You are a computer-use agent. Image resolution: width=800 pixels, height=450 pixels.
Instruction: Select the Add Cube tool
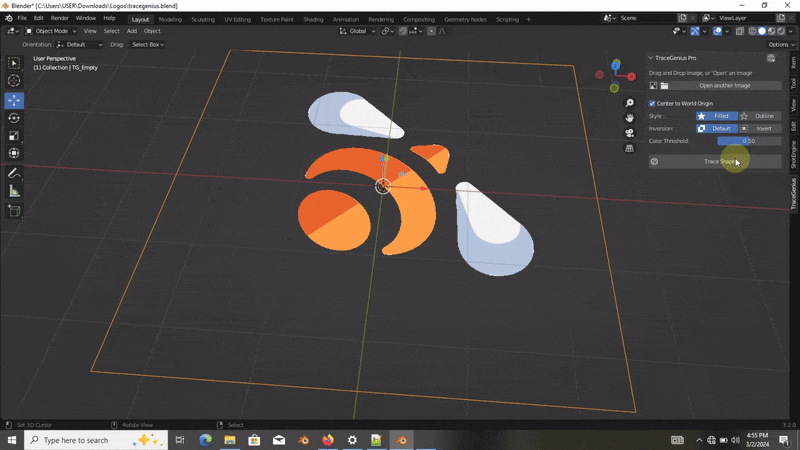click(14, 211)
